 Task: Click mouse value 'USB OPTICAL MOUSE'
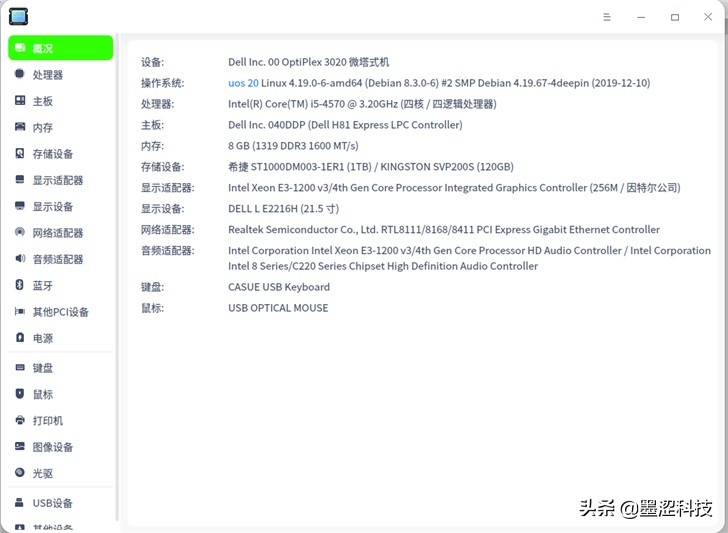(278, 308)
